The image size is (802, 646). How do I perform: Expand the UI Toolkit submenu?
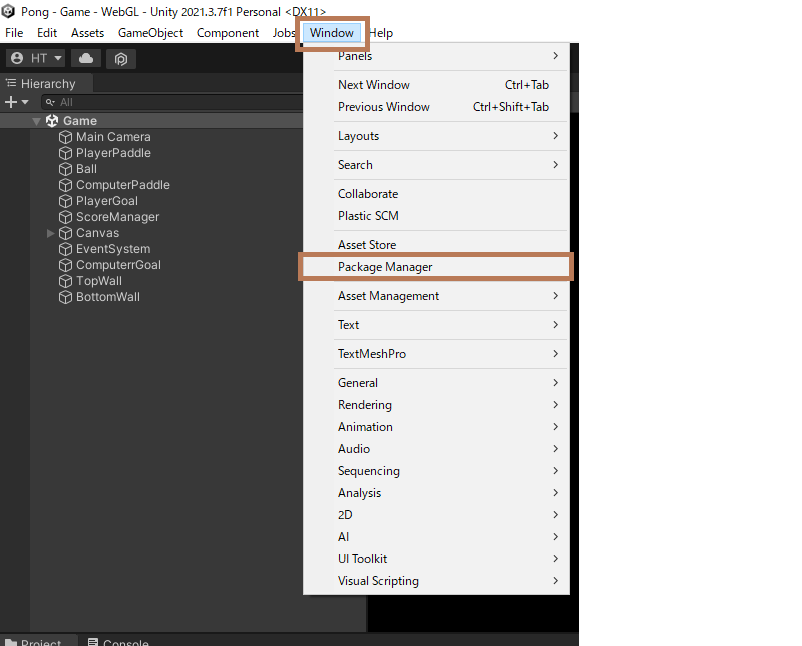point(436,559)
